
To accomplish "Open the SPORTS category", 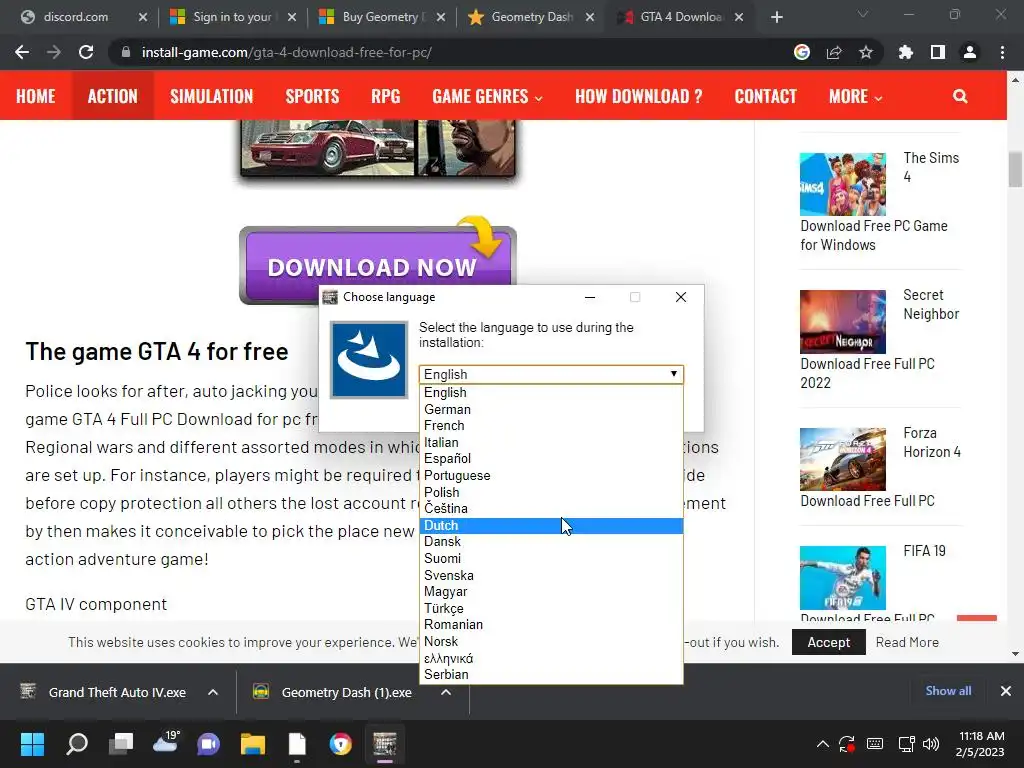I will point(312,97).
